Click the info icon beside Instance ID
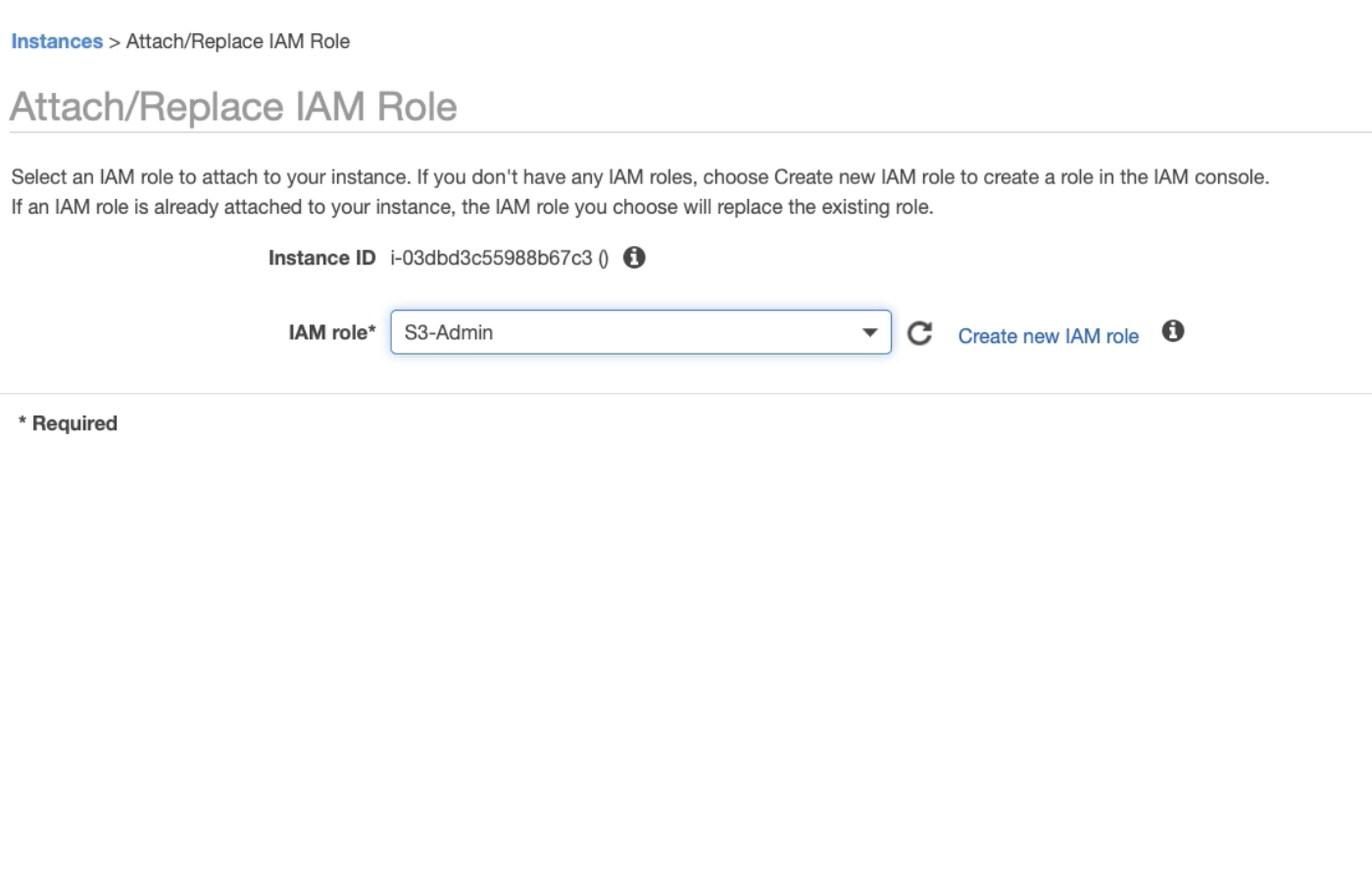The height and width of the screenshot is (876, 1372). (x=634, y=258)
